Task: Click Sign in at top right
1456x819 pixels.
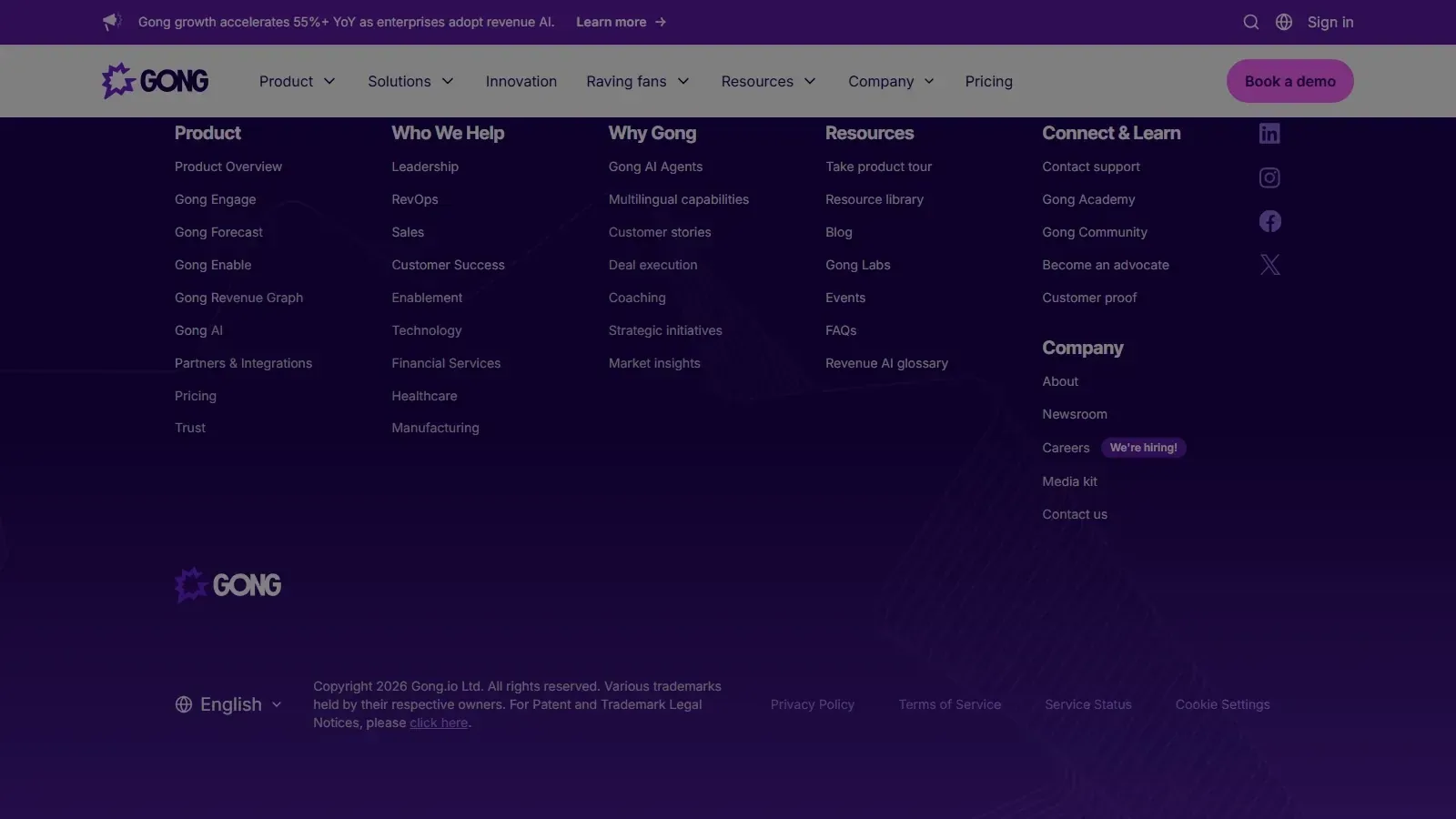Action: coord(1330,22)
